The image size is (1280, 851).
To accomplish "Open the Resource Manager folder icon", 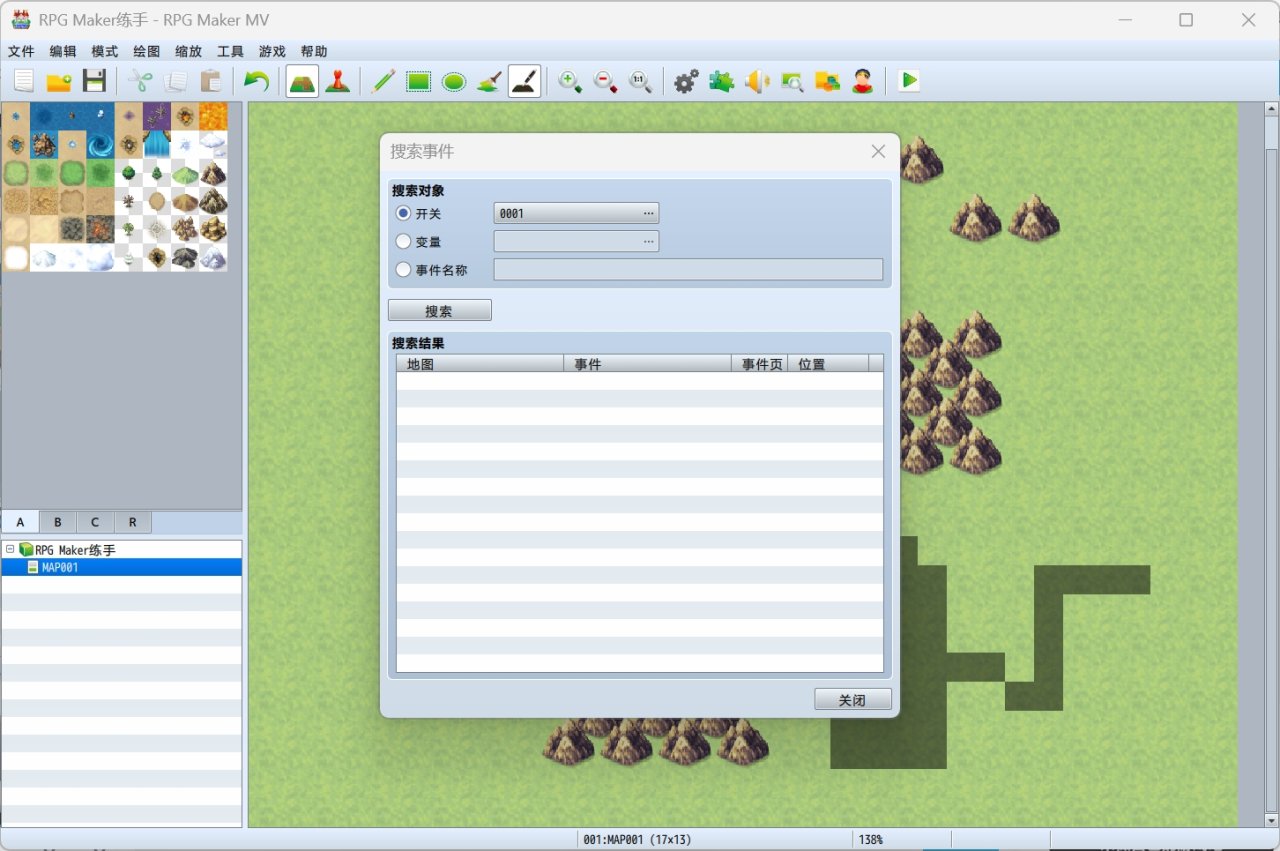I will tap(827, 82).
